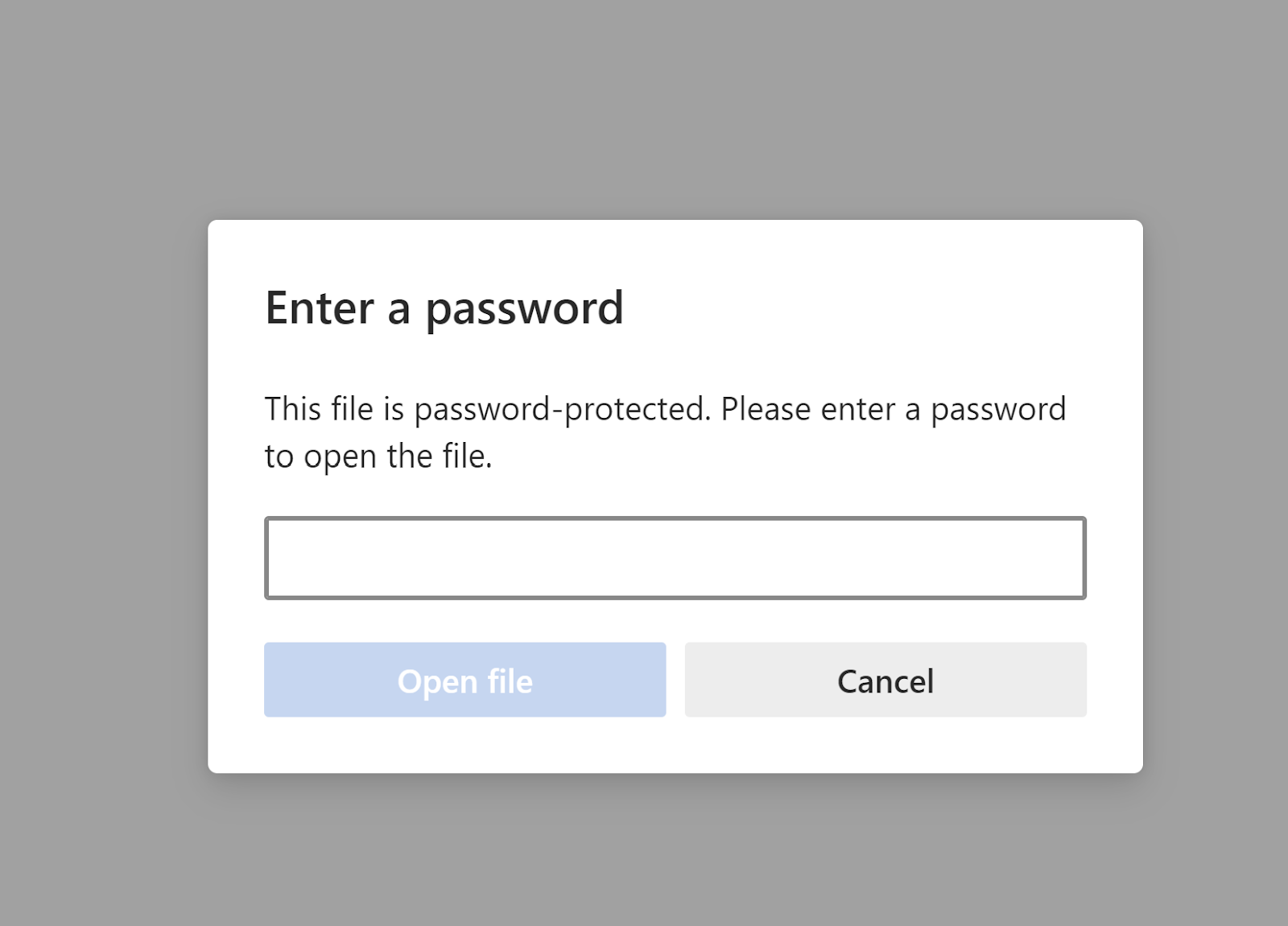Click the word 'password-protected' in the message
The height and width of the screenshot is (926, 1288).
561,410
